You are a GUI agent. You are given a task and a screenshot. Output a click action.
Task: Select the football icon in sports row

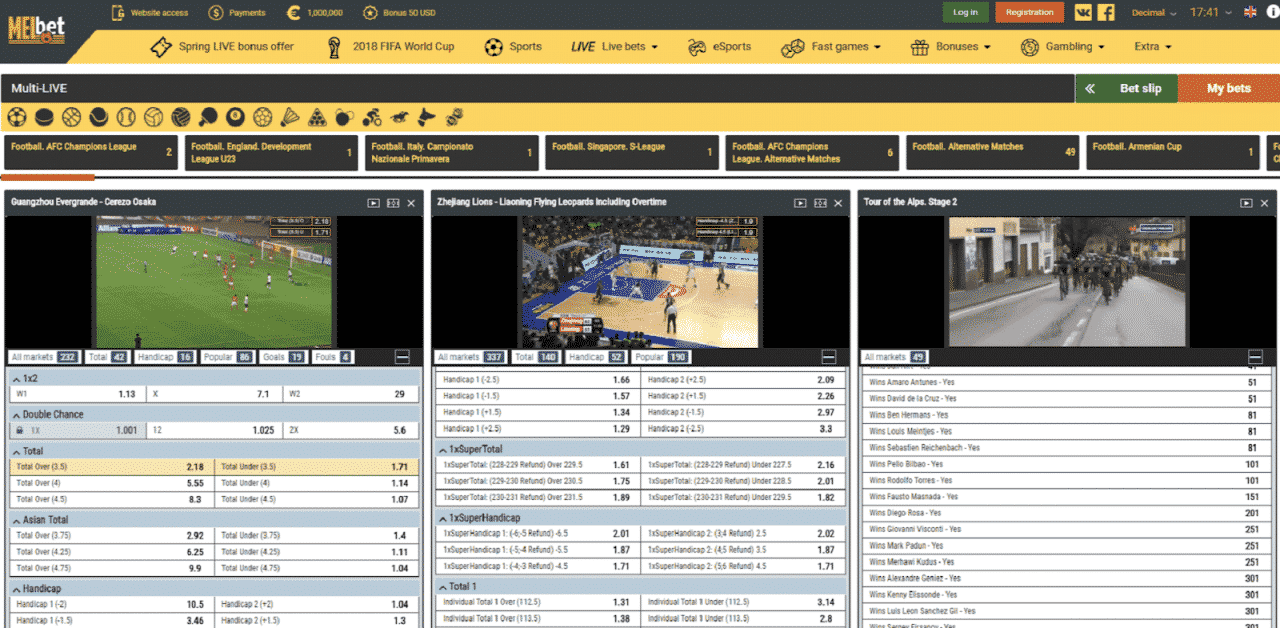(x=17, y=117)
